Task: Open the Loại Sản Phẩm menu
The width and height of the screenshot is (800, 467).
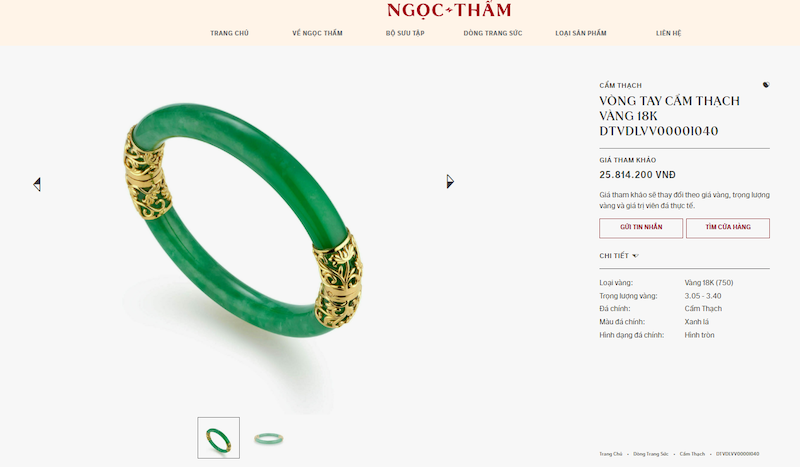Action: point(581,33)
